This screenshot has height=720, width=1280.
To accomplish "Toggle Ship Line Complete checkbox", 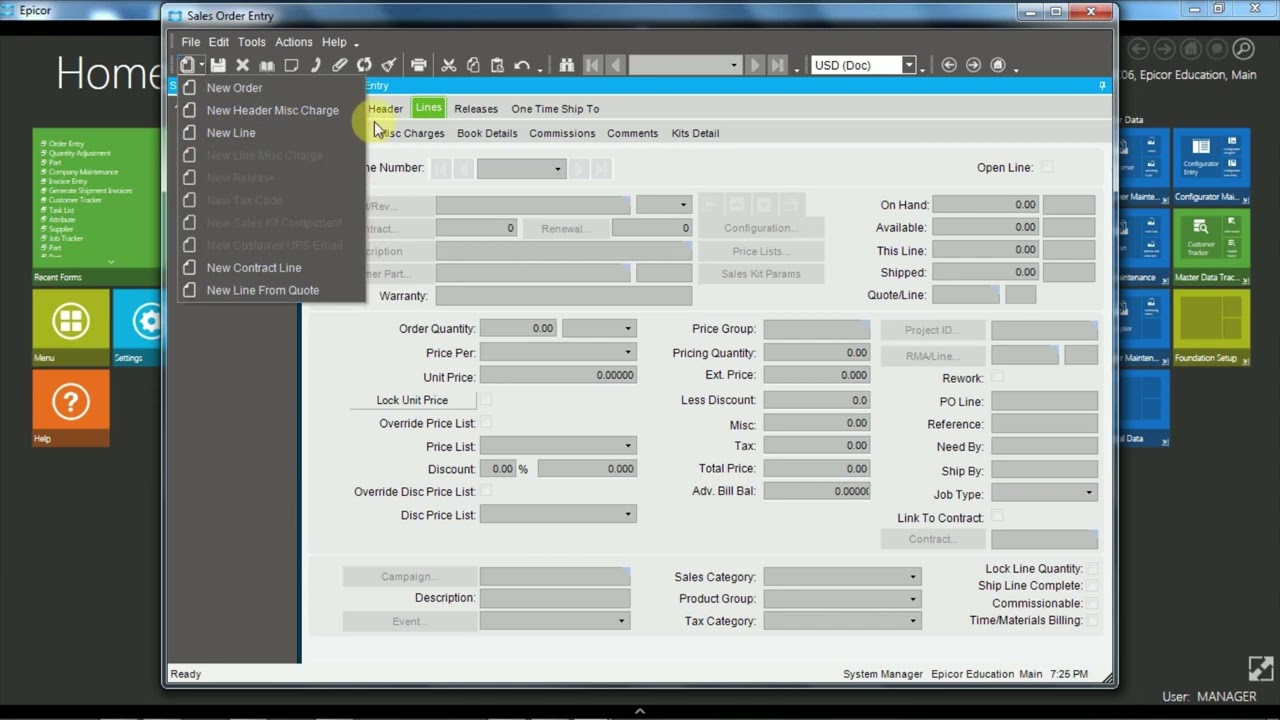I will point(1091,585).
